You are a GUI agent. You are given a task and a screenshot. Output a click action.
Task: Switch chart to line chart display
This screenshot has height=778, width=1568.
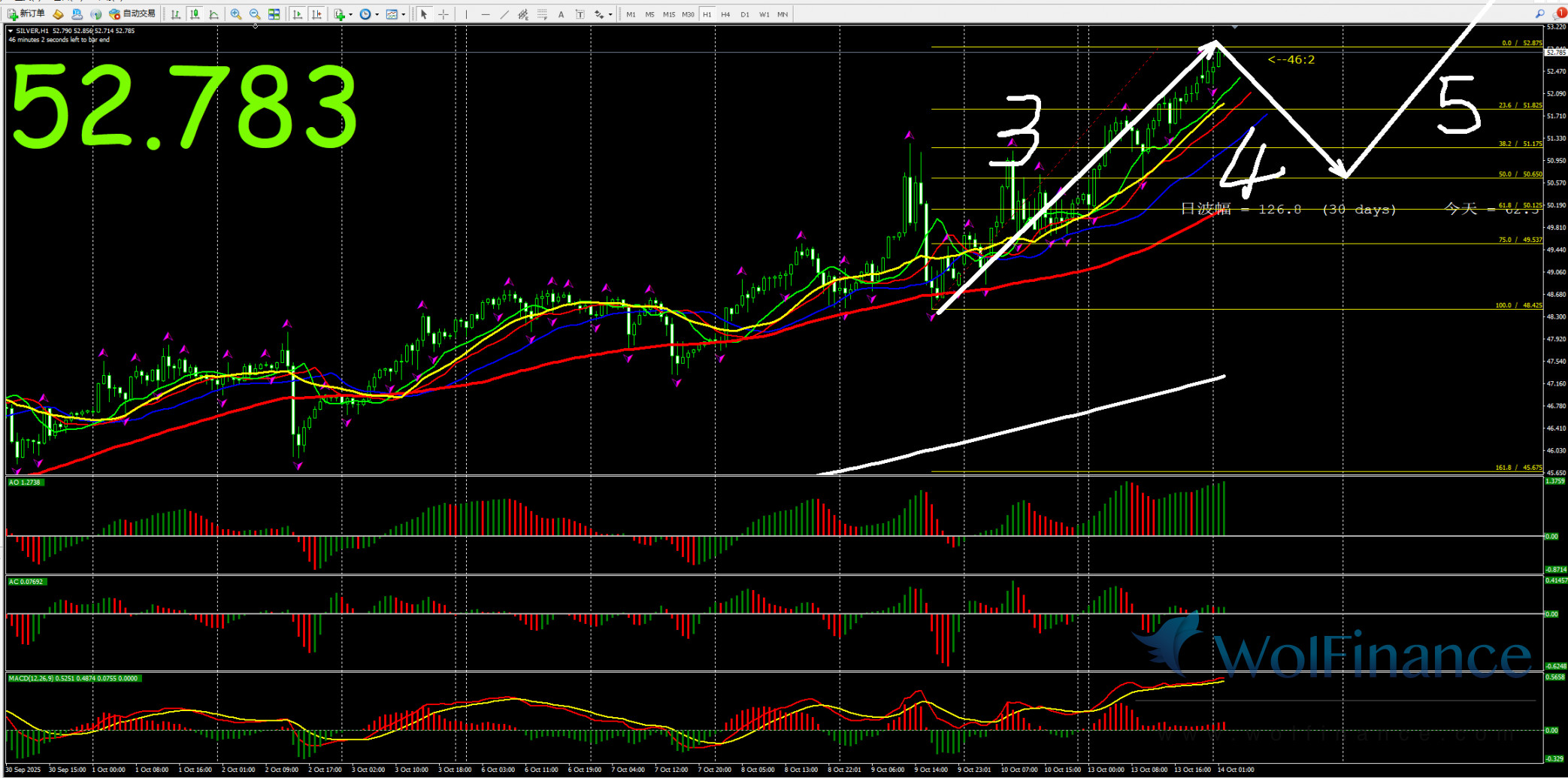pyautogui.click(x=214, y=14)
